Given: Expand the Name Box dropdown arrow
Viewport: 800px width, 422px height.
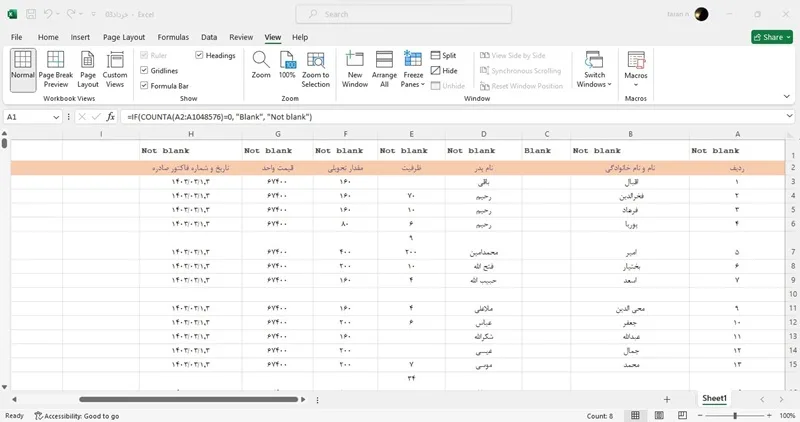Looking at the screenshot, I should [x=56, y=117].
